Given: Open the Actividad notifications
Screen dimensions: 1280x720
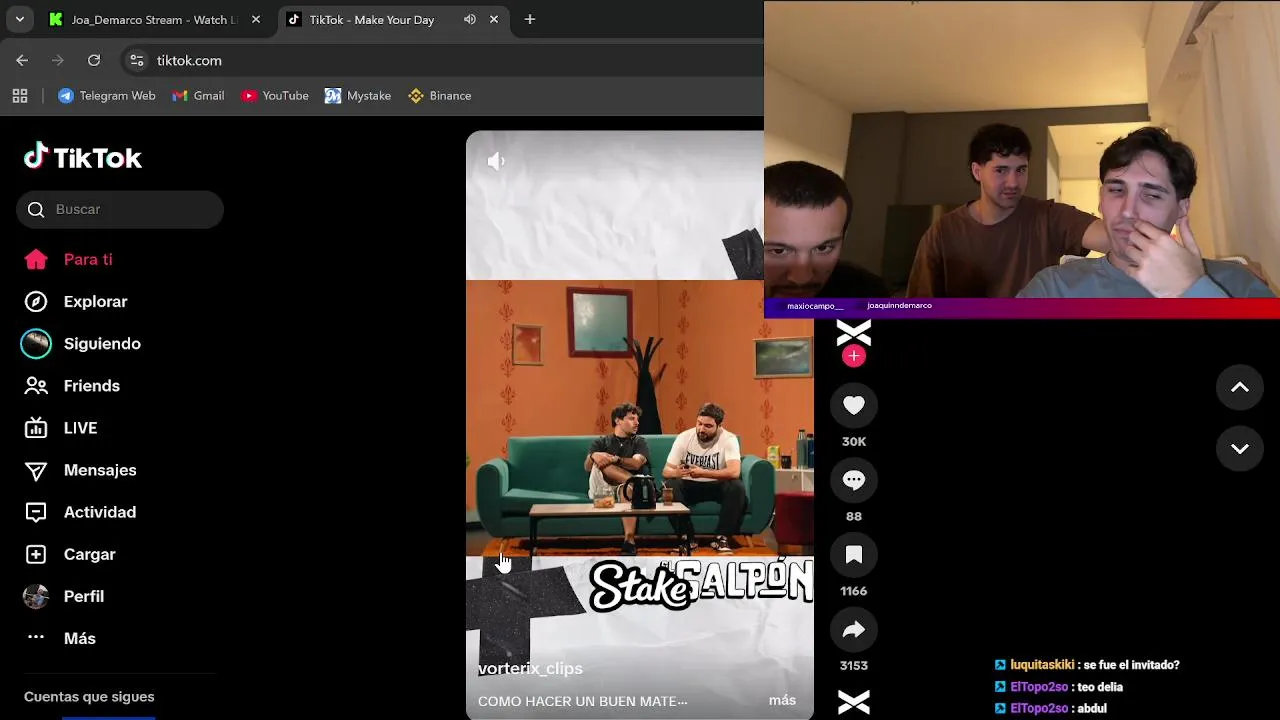Looking at the screenshot, I should (100, 512).
